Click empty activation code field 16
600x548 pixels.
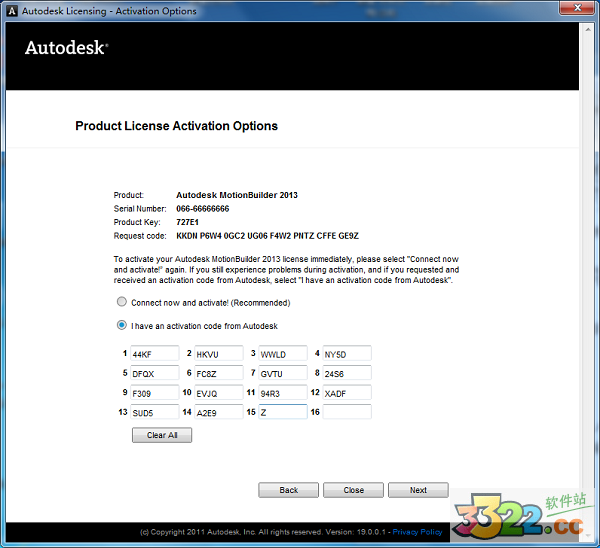click(347, 412)
